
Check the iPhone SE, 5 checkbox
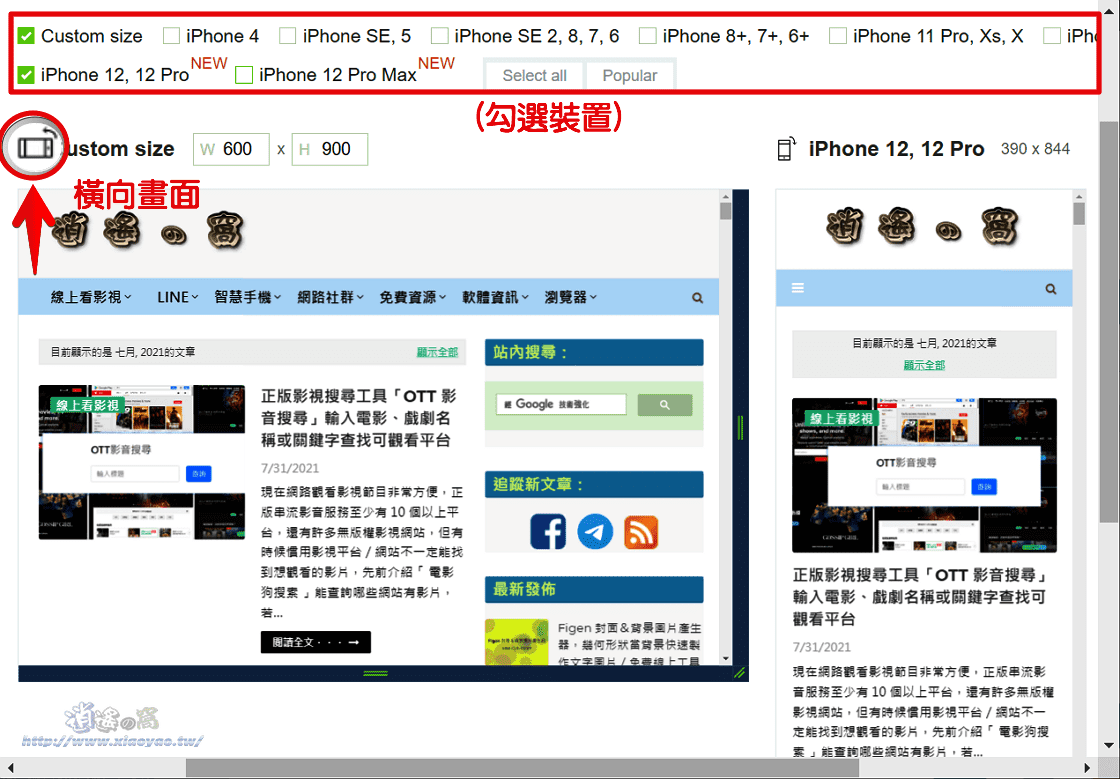pyautogui.click(x=287, y=36)
